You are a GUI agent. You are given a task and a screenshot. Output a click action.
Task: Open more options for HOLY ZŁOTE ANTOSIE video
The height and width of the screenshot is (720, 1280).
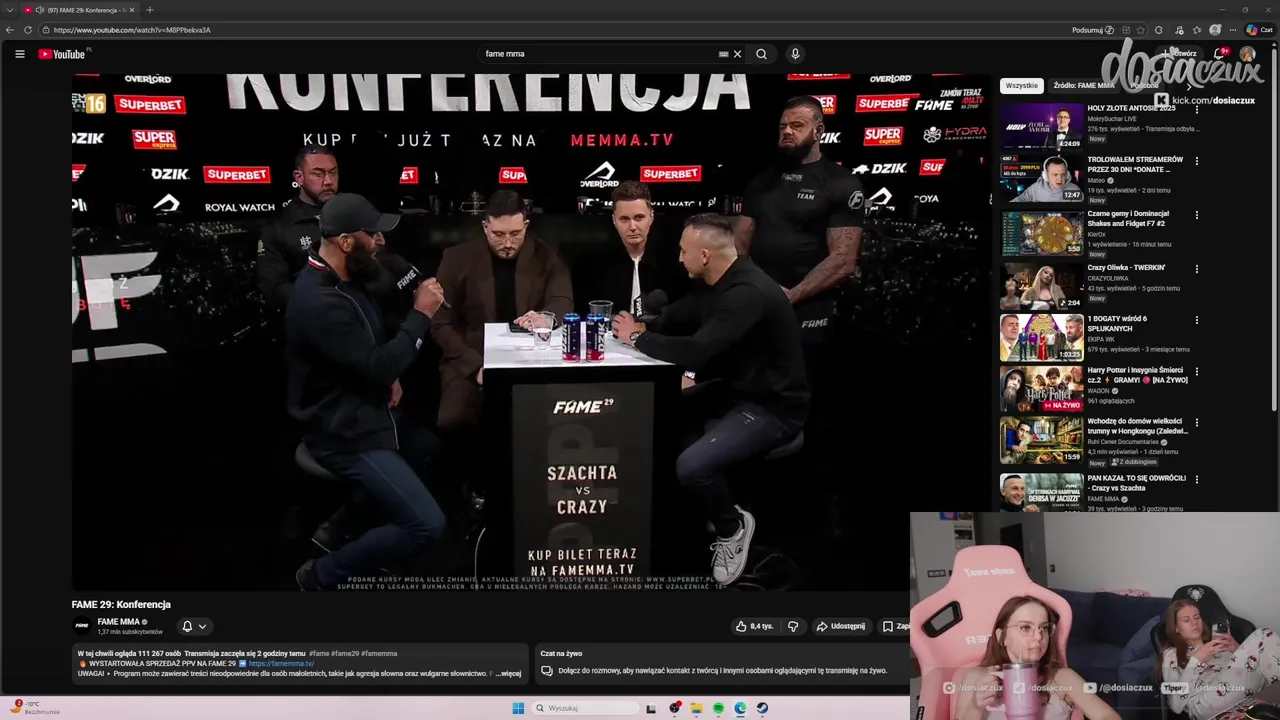tap(1196, 108)
